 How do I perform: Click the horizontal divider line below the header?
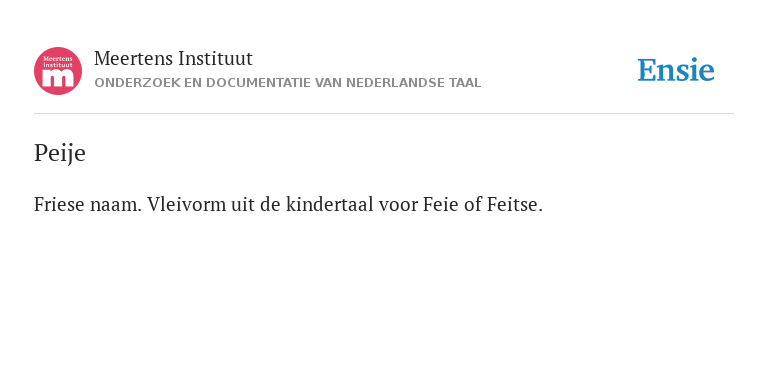pos(384,114)
